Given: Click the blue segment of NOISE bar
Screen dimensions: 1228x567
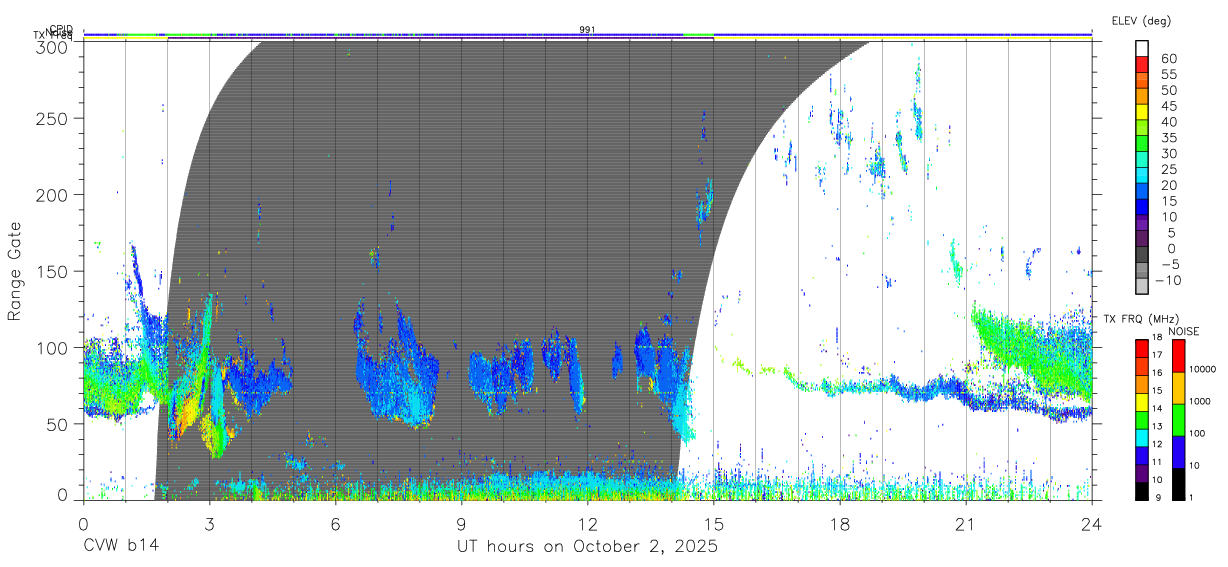Looking at the screenshot, I should [x=1177, y=450].
